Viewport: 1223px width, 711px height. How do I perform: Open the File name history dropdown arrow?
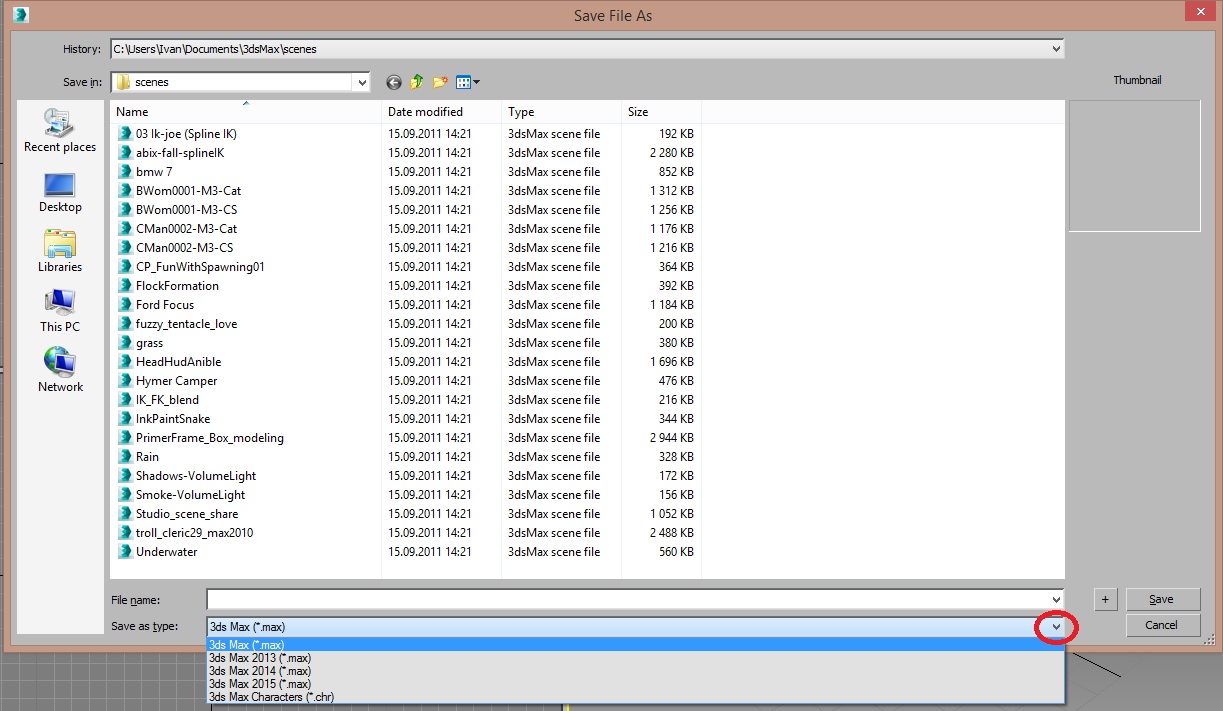(x=1056, y=600)
